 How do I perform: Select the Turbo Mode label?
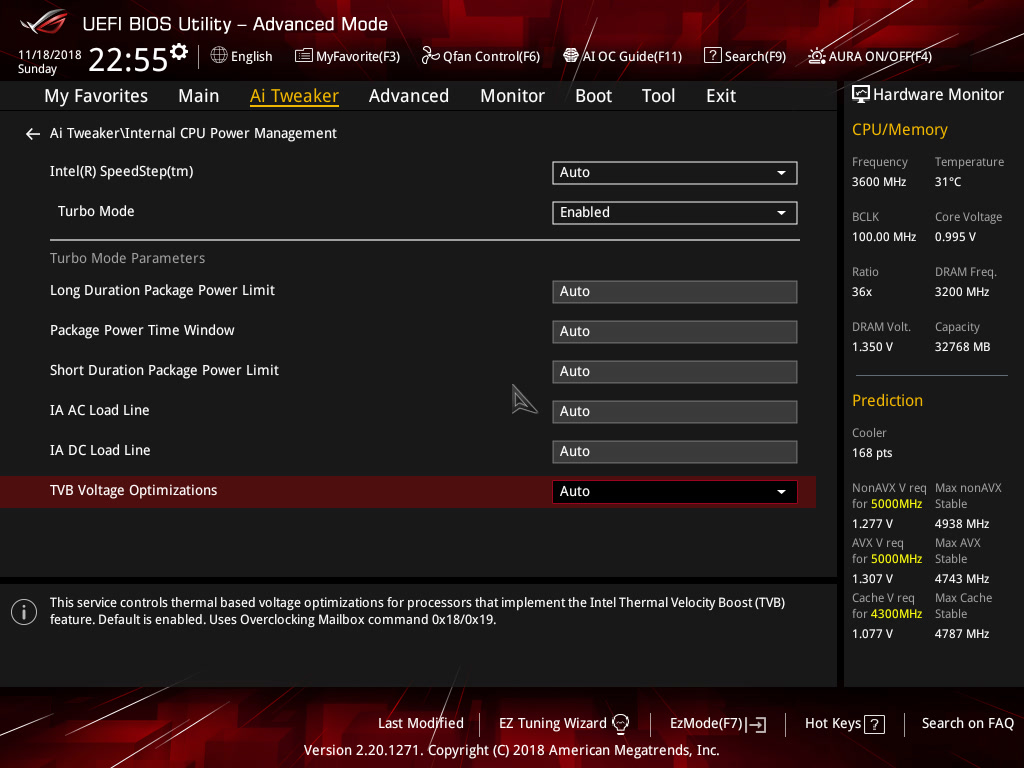(96, 212)
